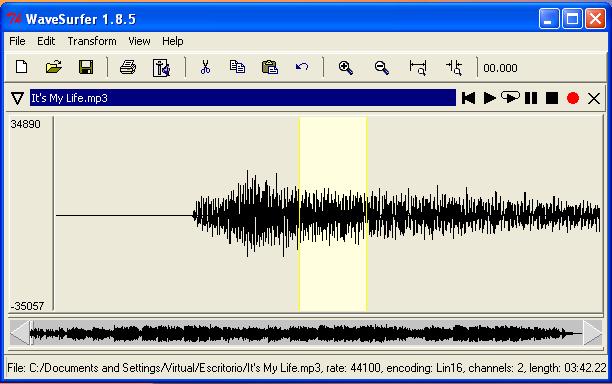Select the It's My Life.mp3 title field
Screen dimensions: 612x384
pos(243,98)
